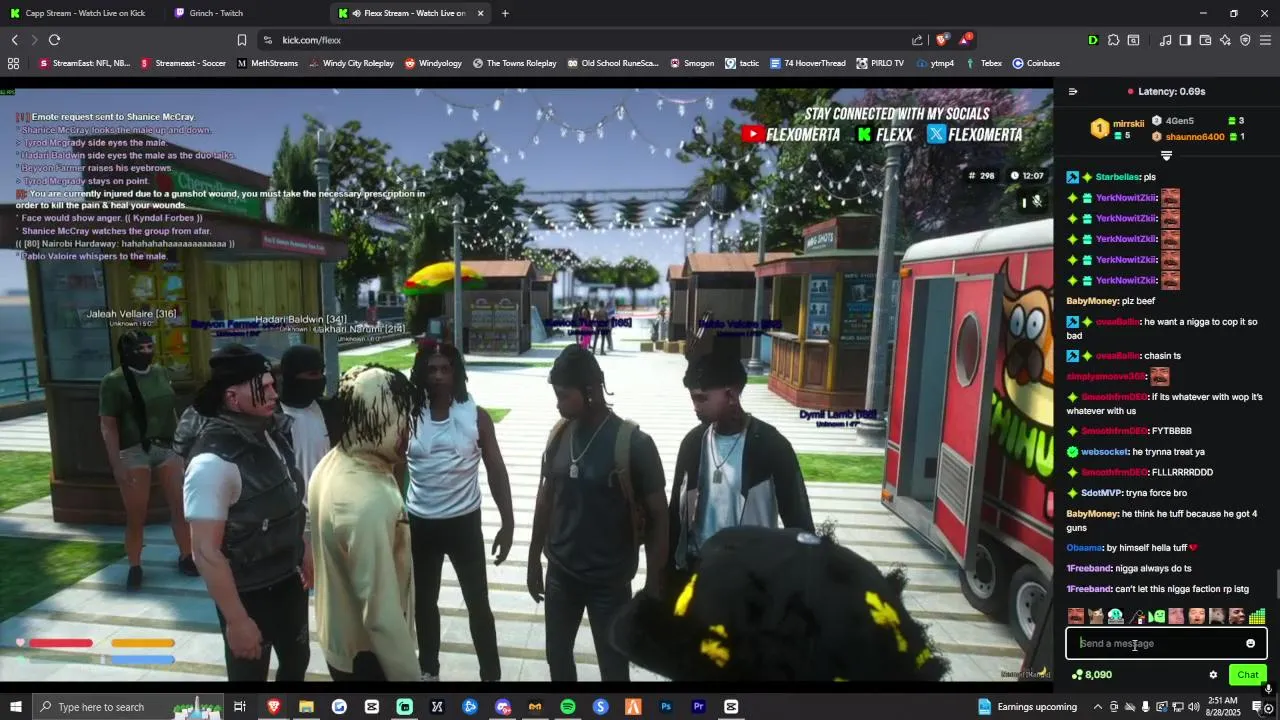
Task: Expand leaderboard with down chevron
Action: pos(1166,156)
